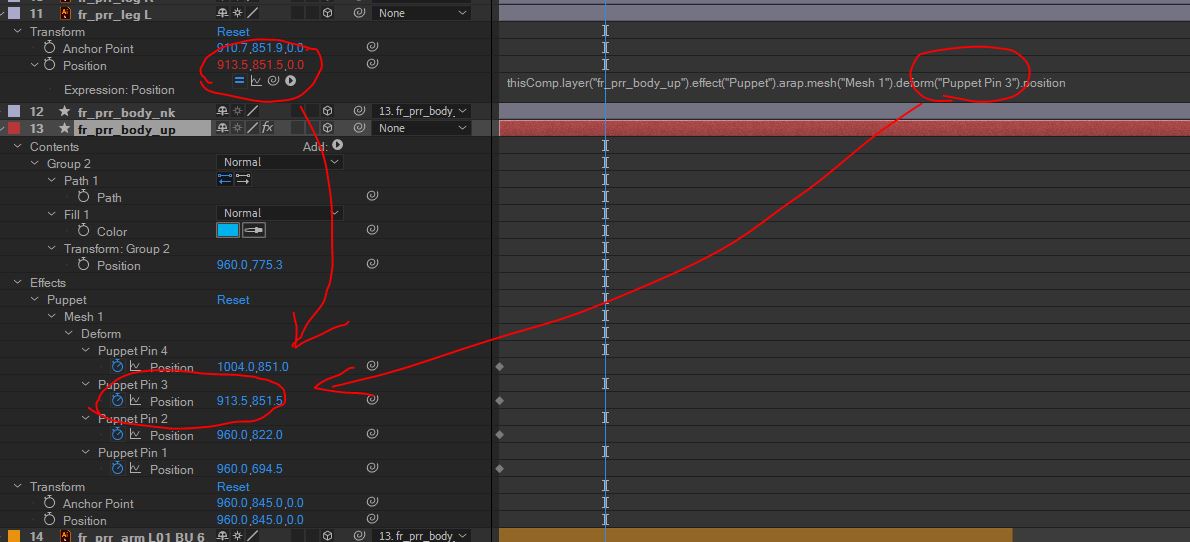Image resolution: width=1190 pixels, height=542 pixels.
Task: Click body_up Anchor Point value 960.0,845.0,0.0
Action: coord(260,503)
